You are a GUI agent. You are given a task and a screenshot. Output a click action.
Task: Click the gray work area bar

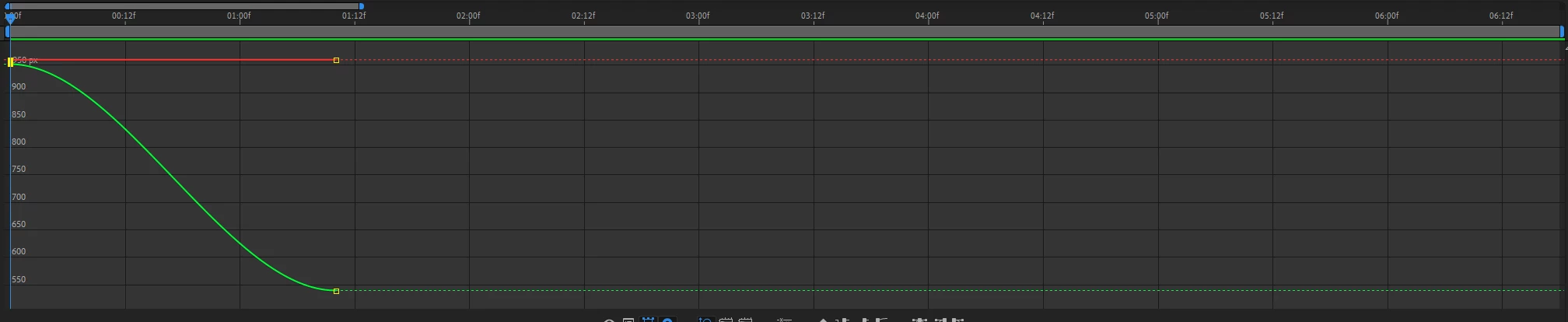pyautogui.click(x=784, y=31)
